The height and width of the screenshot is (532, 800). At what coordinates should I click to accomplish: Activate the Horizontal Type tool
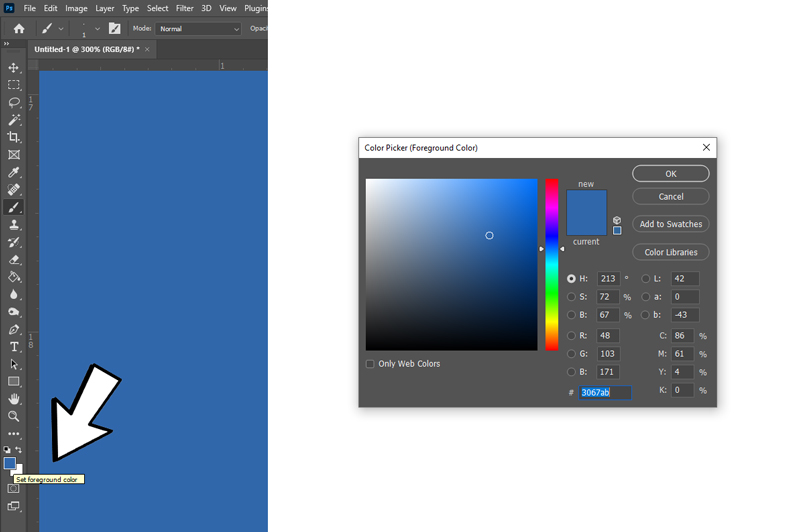14,347
